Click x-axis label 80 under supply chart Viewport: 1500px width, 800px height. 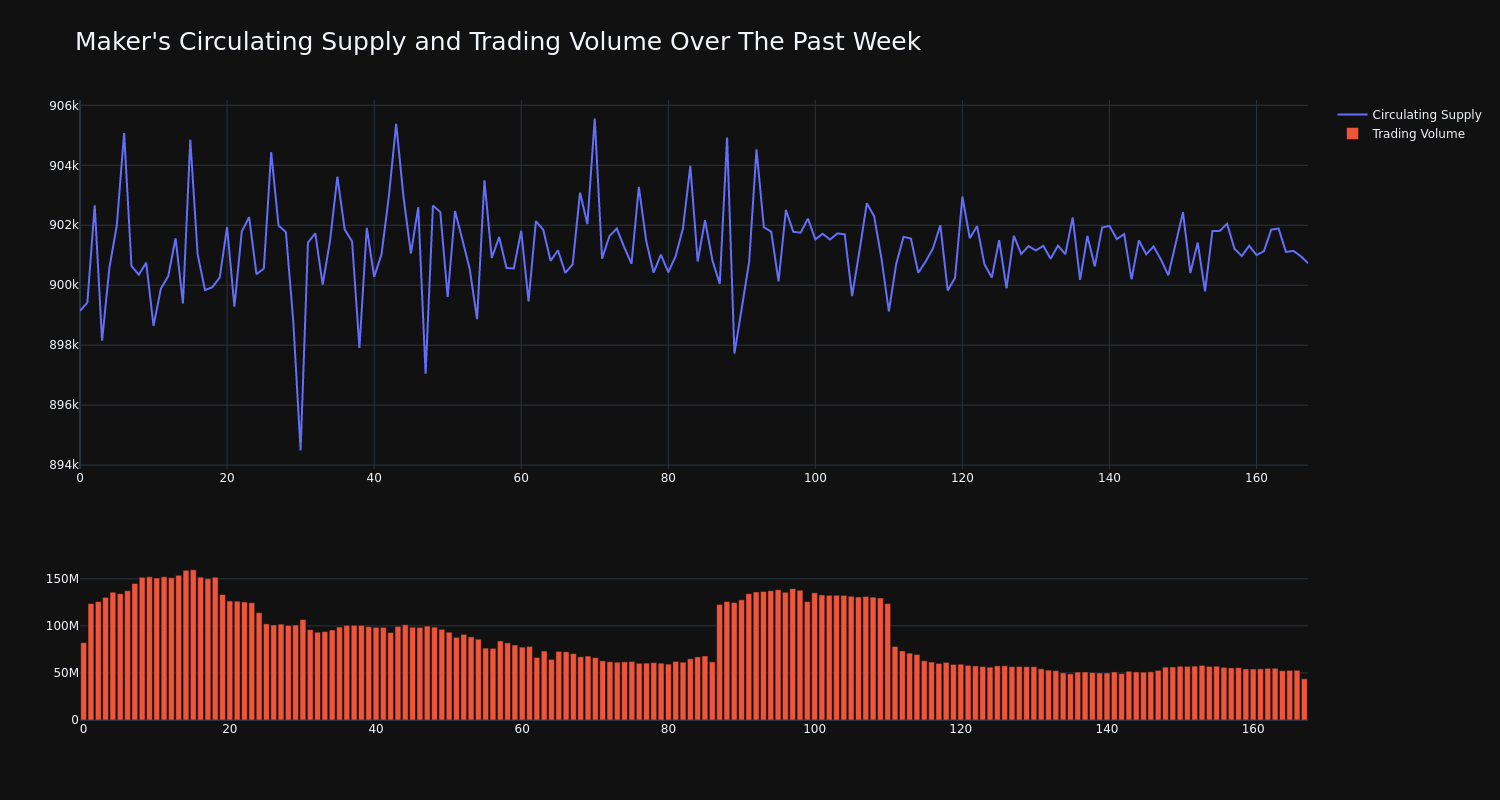(x=668, y=478)
